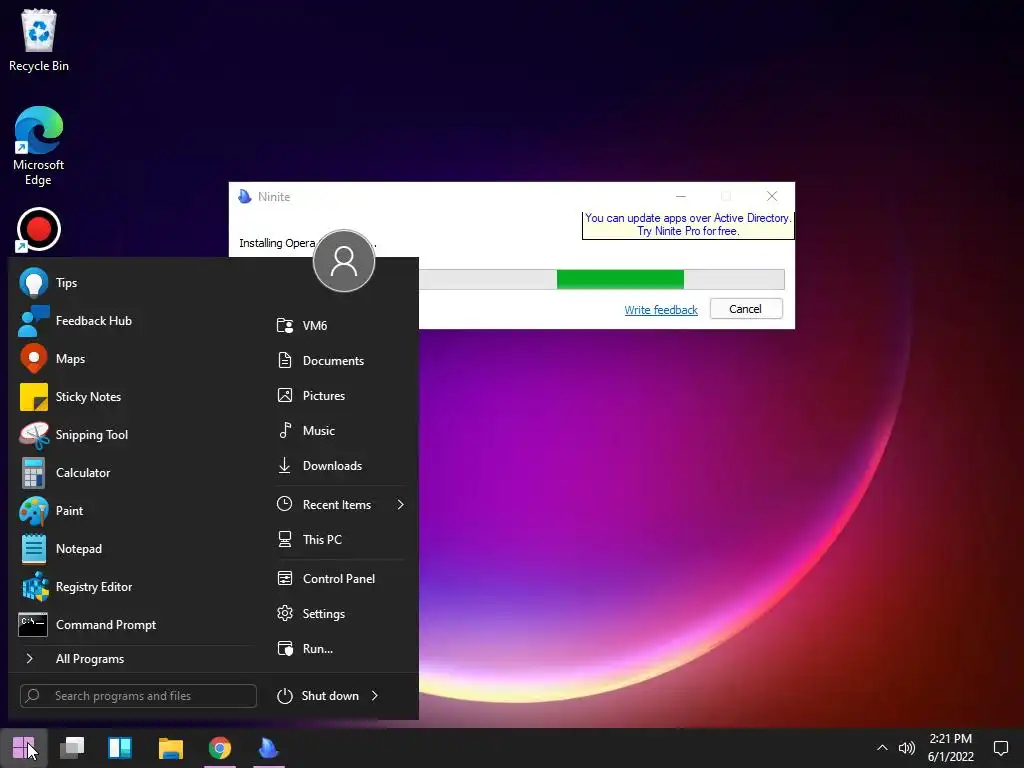
Task: Click the Search programs and files box
Action: (138, 696)
